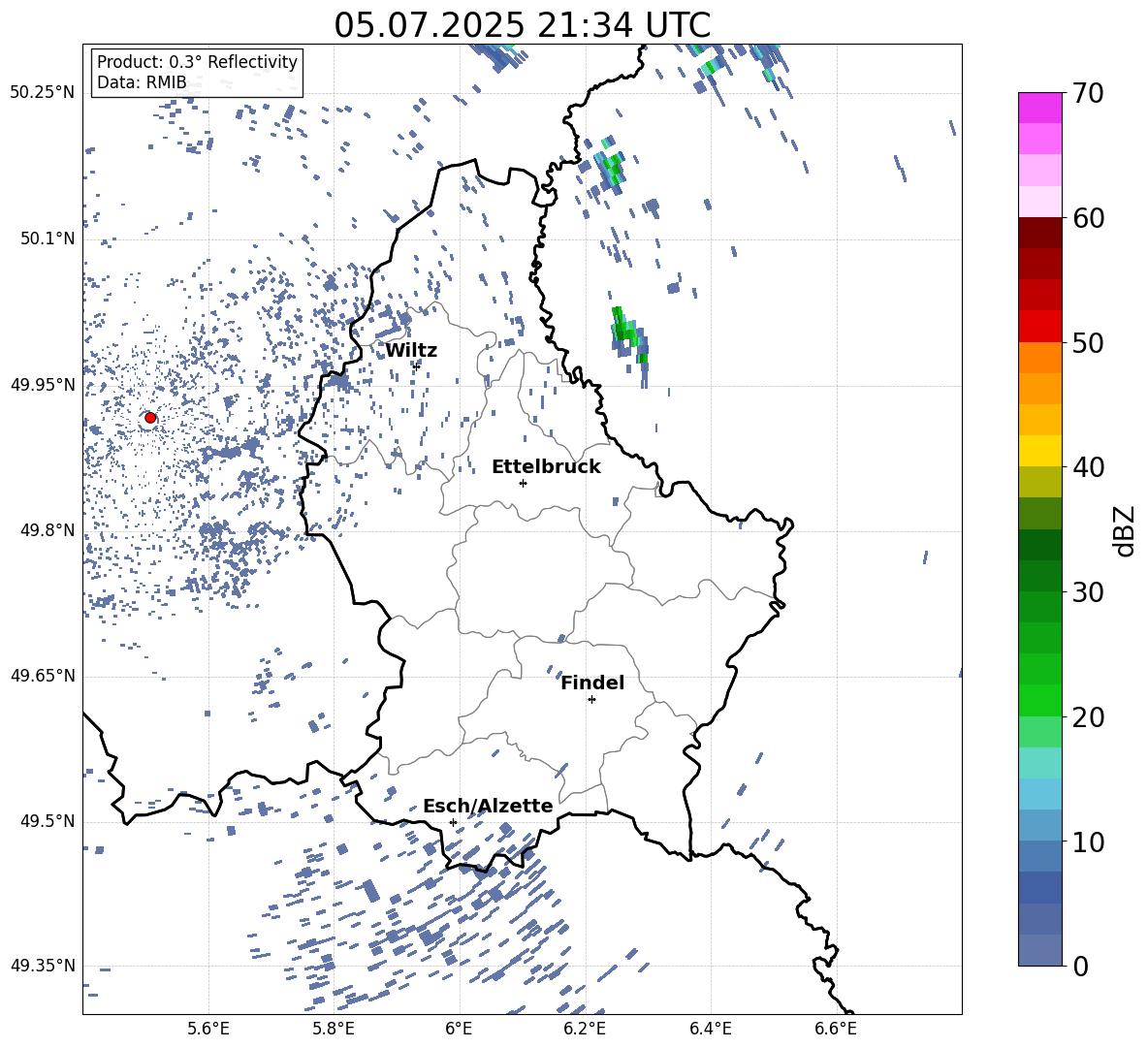Image resolution: width=1148 pixels, height=1048 pixels.
Task: Click 'Product: 0.3° Reflectivity' text
Action: [197, 62]
